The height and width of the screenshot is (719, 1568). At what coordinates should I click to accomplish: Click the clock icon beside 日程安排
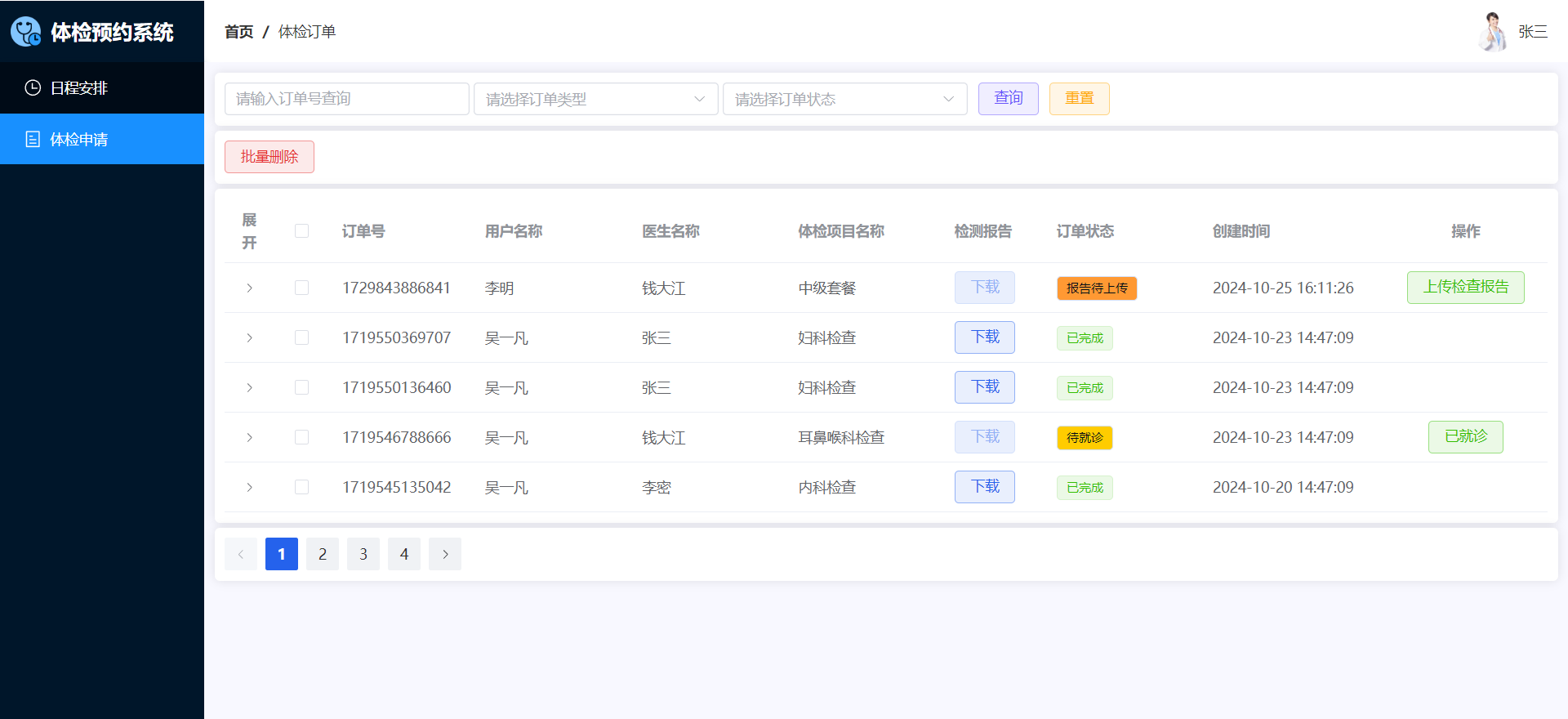coord(33,87)
